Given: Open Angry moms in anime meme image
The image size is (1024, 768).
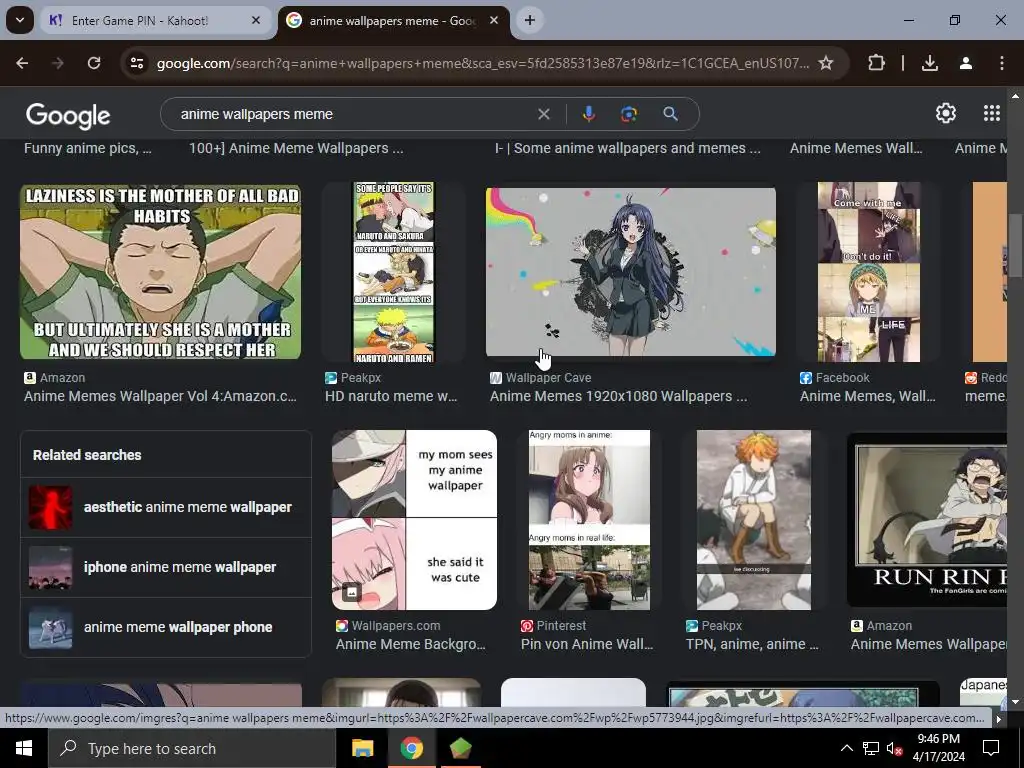Looking at the screenshot, I should tap(589, 520).
